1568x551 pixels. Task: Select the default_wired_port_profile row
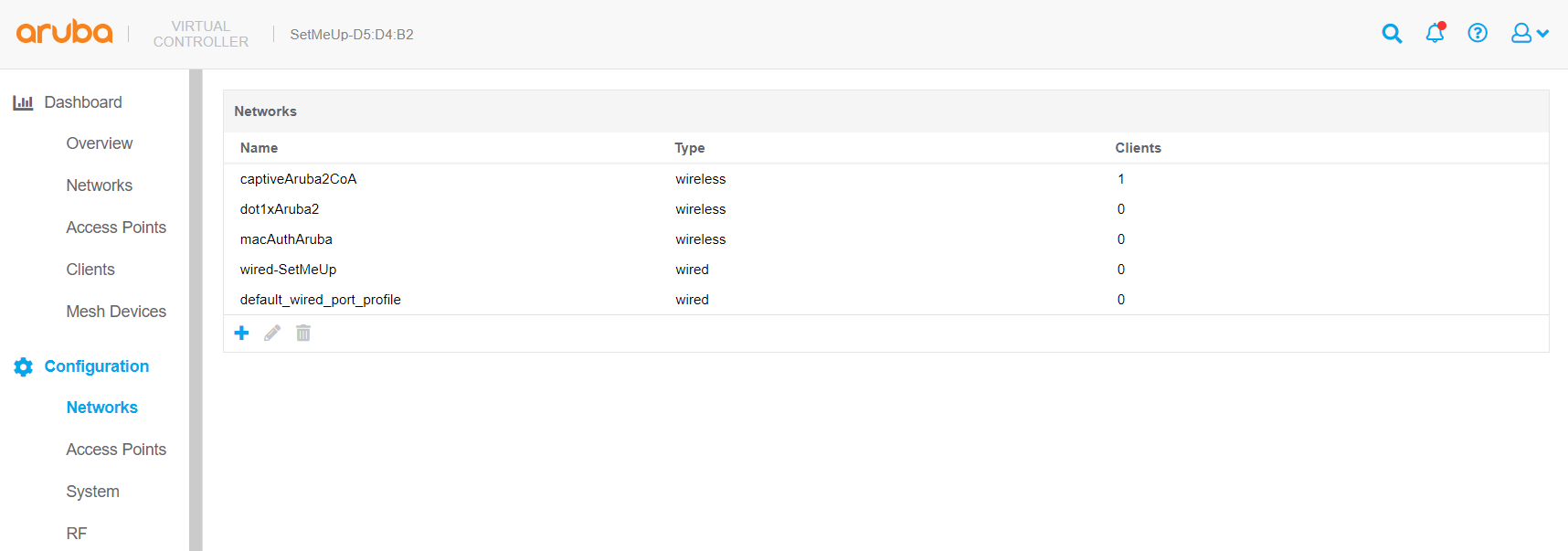[x=320, y=300]
